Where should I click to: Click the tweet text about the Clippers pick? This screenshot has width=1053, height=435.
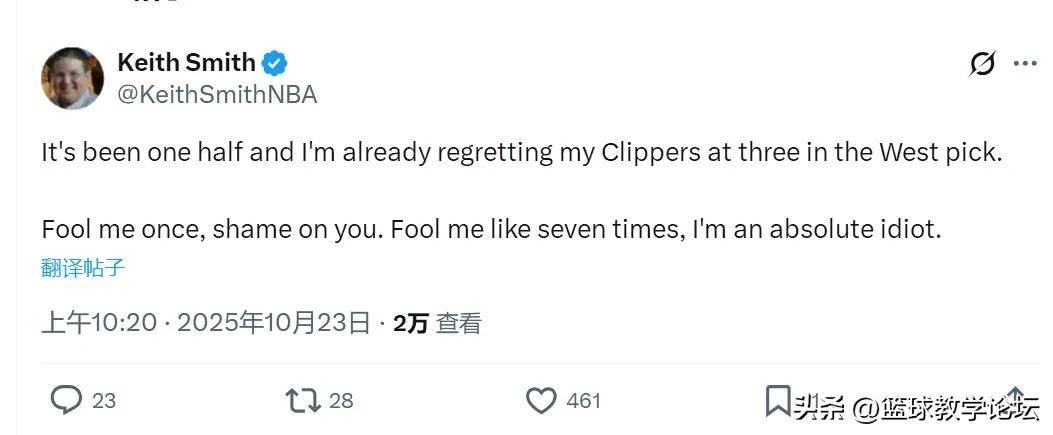(520, 153)
